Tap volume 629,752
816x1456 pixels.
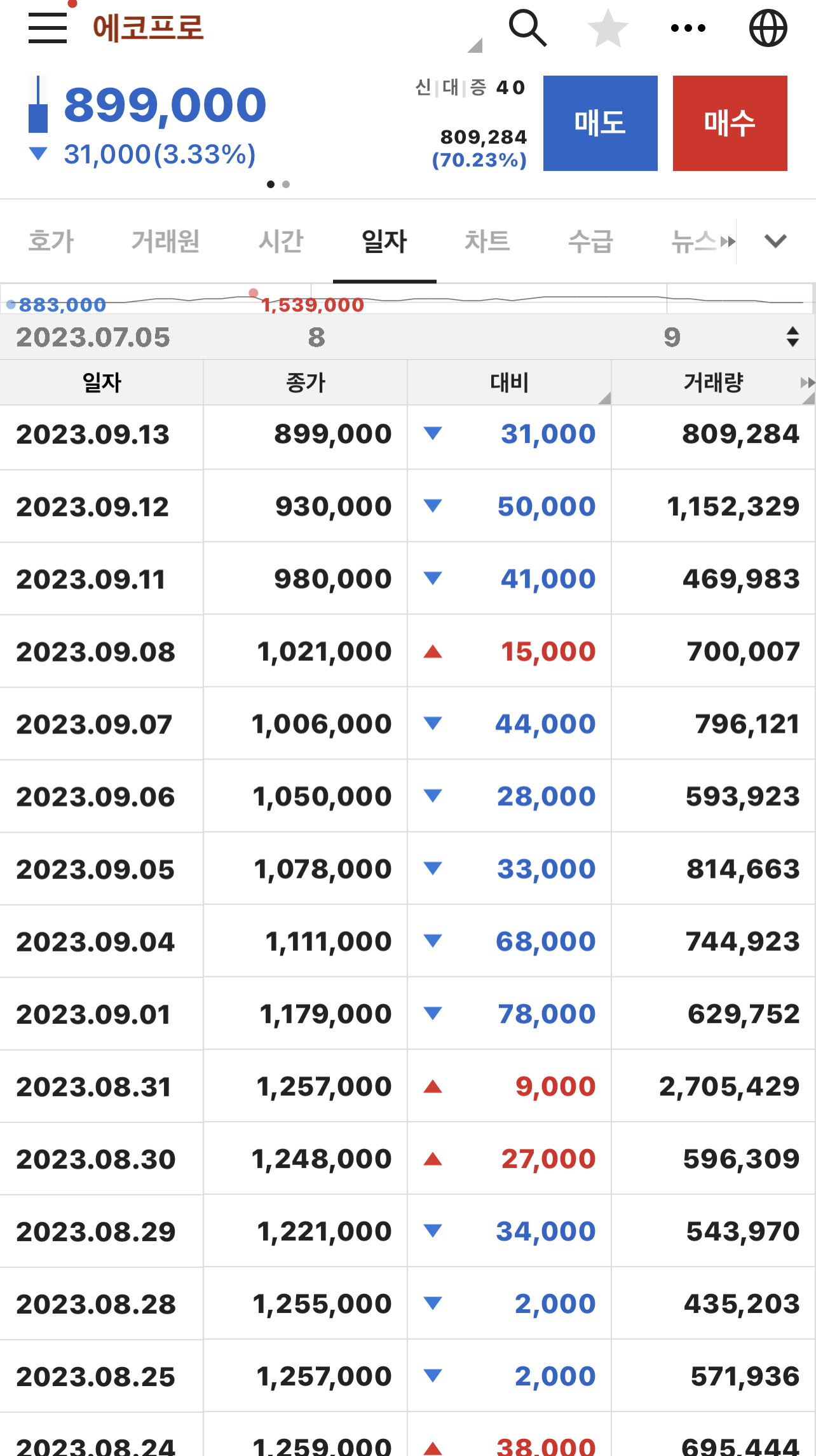744,1014
